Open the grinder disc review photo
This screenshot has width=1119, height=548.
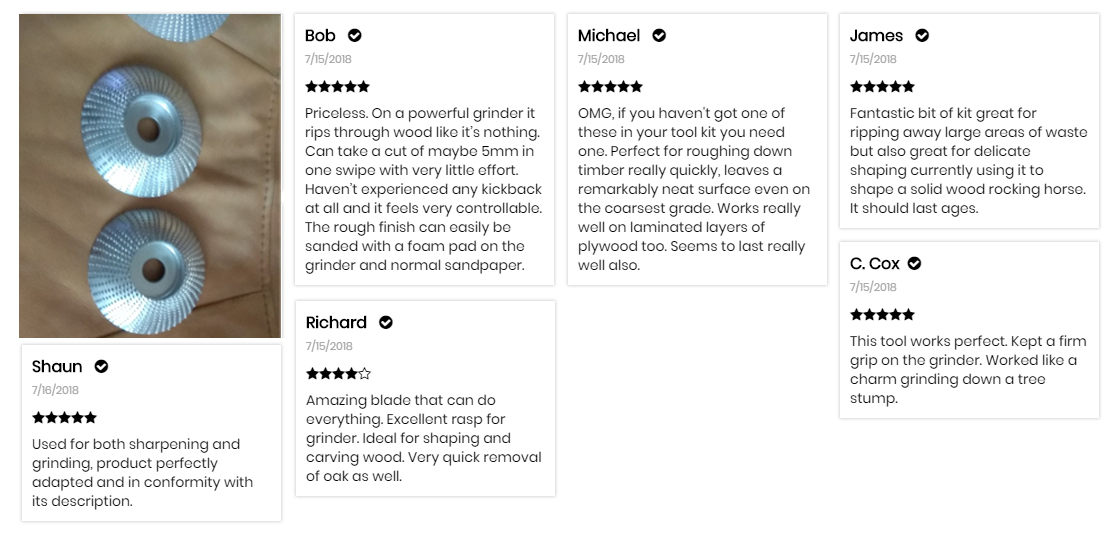coord(150,176)
